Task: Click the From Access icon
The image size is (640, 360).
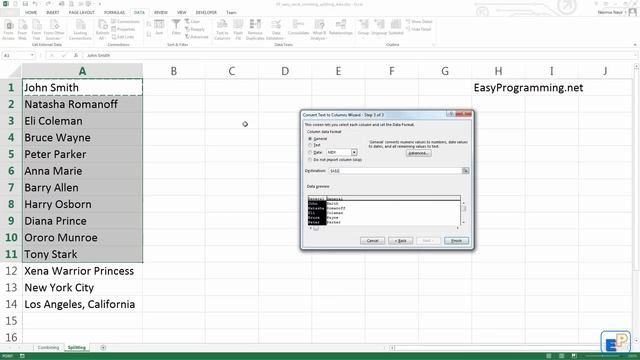Action: [x=9, y=29]
